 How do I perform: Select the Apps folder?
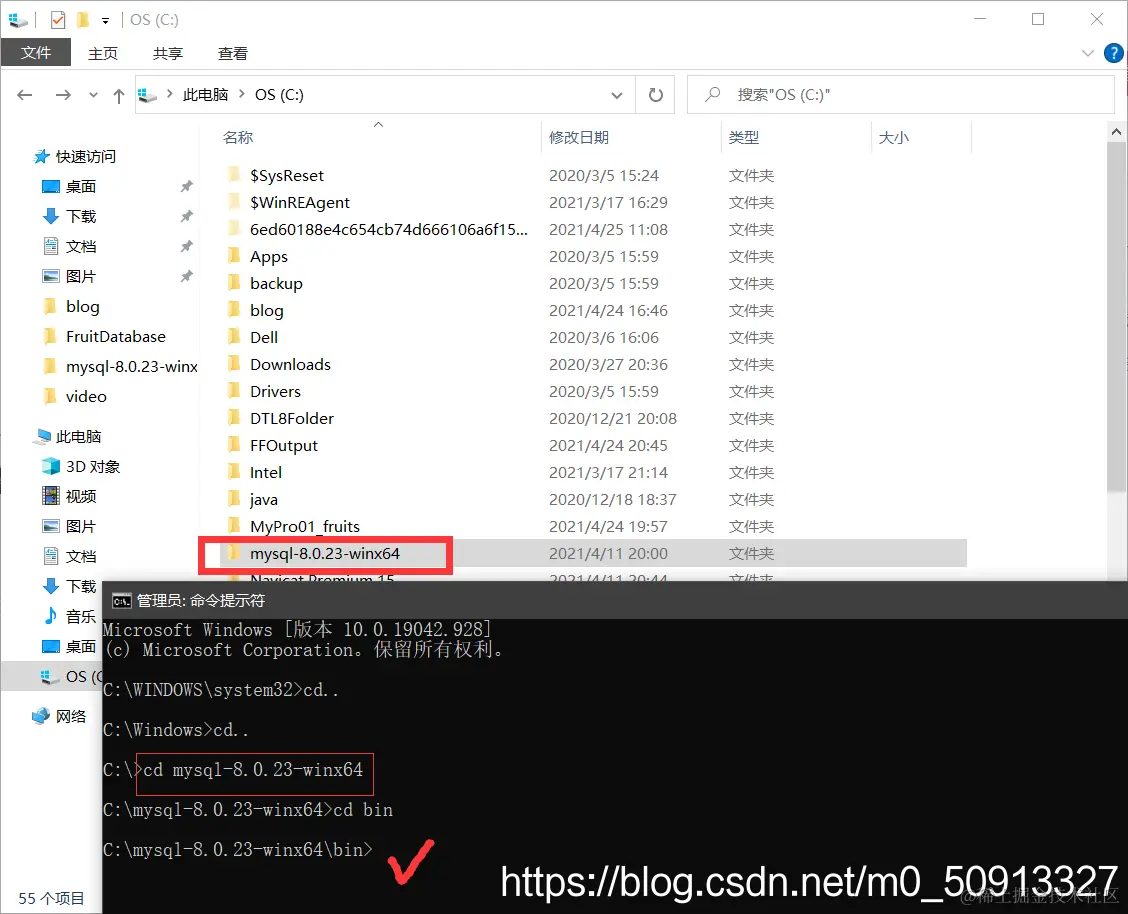click(x=268, y=257)
